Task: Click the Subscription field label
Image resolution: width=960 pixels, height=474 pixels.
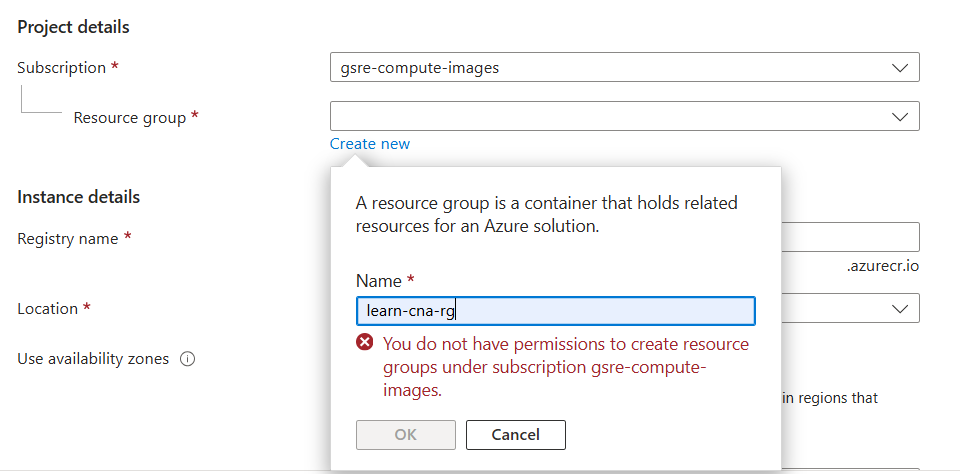Action: tap(61, 68)
